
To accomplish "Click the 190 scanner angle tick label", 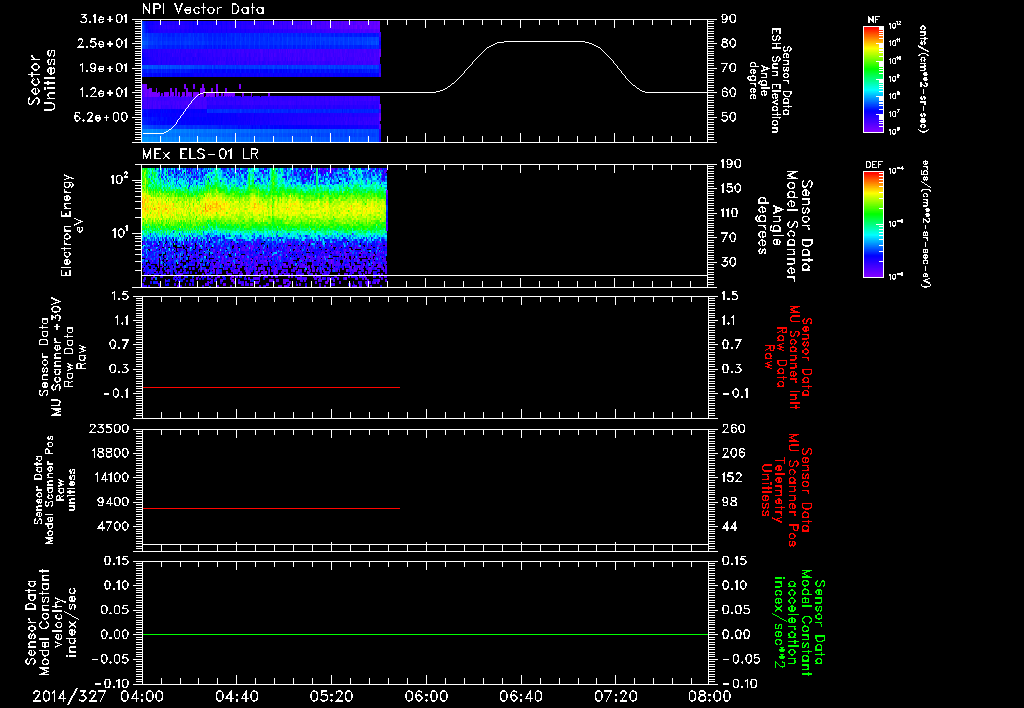I will [x=732, y=164].
